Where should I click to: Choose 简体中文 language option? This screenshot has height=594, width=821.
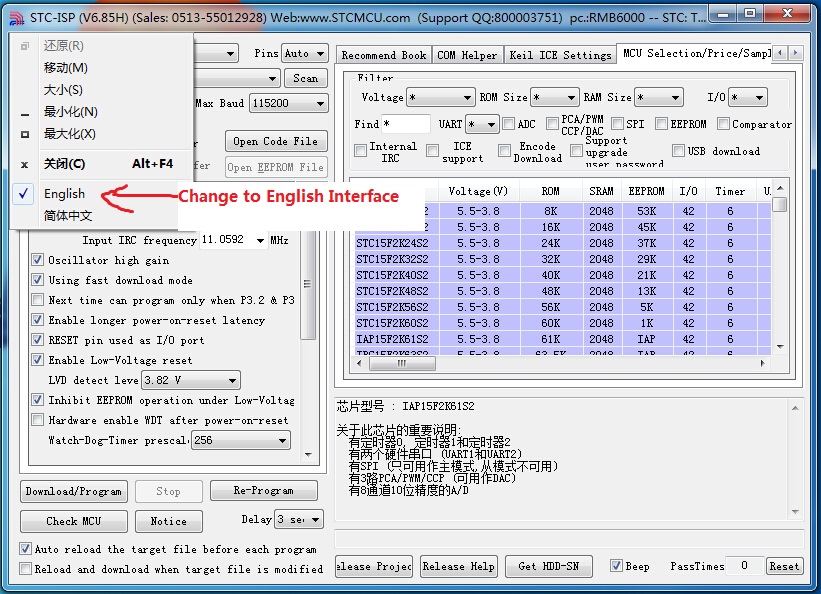click(x=68, y=215)
